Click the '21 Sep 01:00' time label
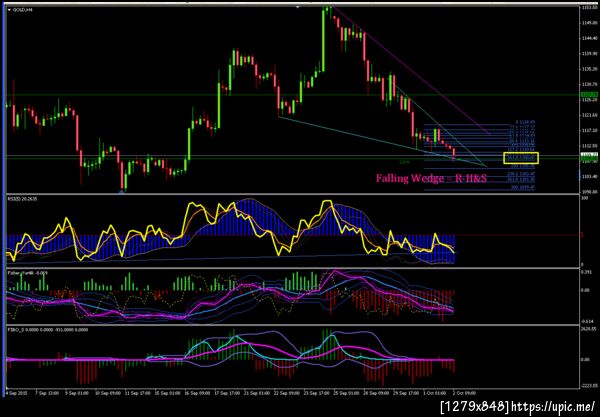Screen dimensions: 600x417 [x=258, y=393]
